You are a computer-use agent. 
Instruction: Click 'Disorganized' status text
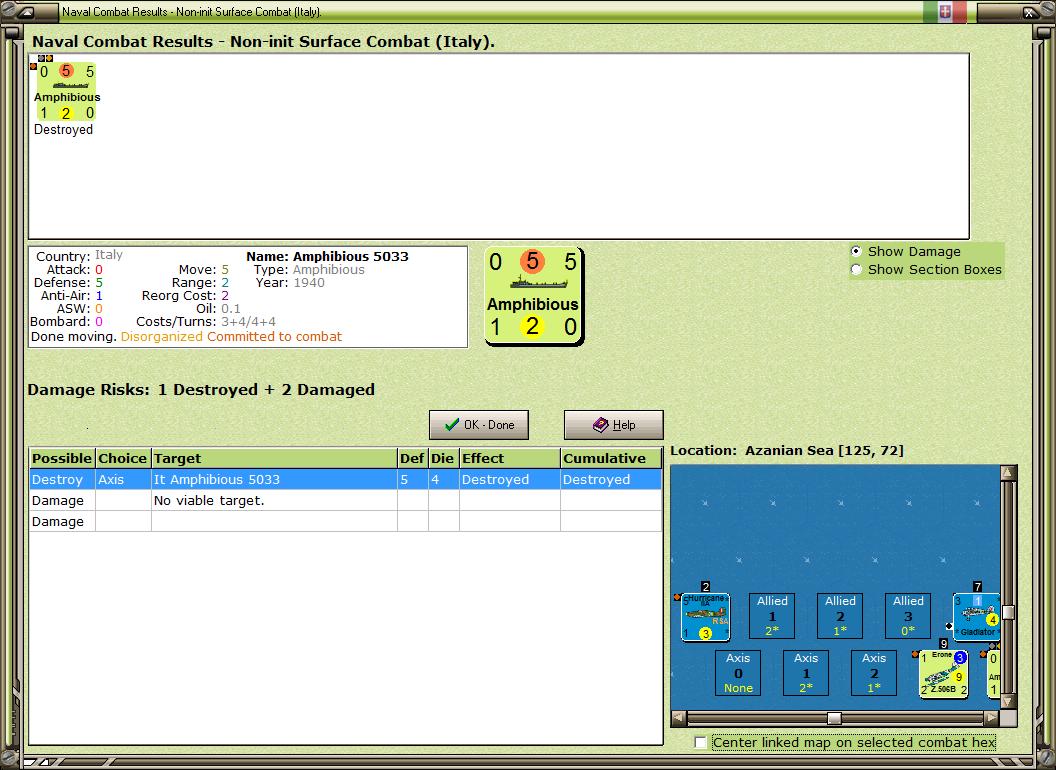pos(162,336)
